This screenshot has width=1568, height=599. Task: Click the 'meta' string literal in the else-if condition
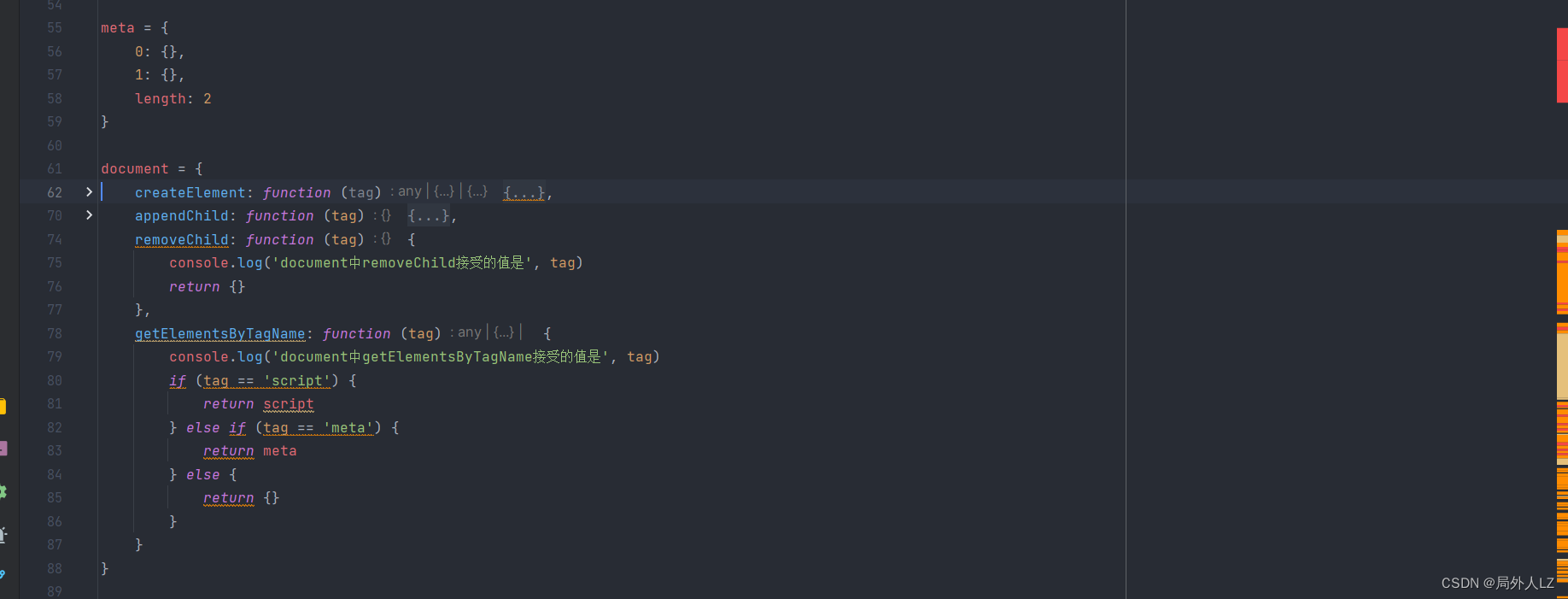pos(348,428)
